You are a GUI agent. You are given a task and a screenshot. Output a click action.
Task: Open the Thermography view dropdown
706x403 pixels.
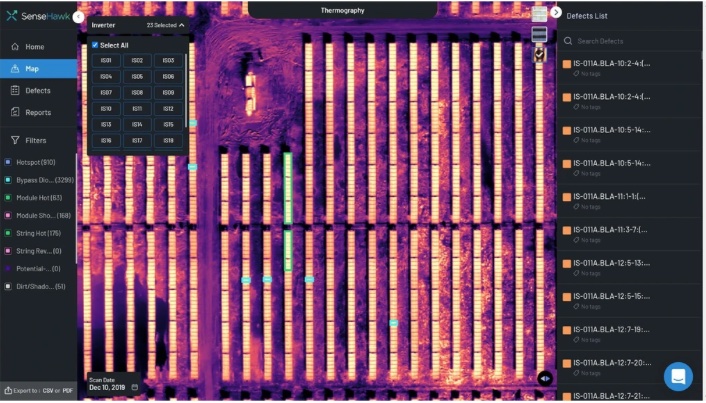click(342, 10)
